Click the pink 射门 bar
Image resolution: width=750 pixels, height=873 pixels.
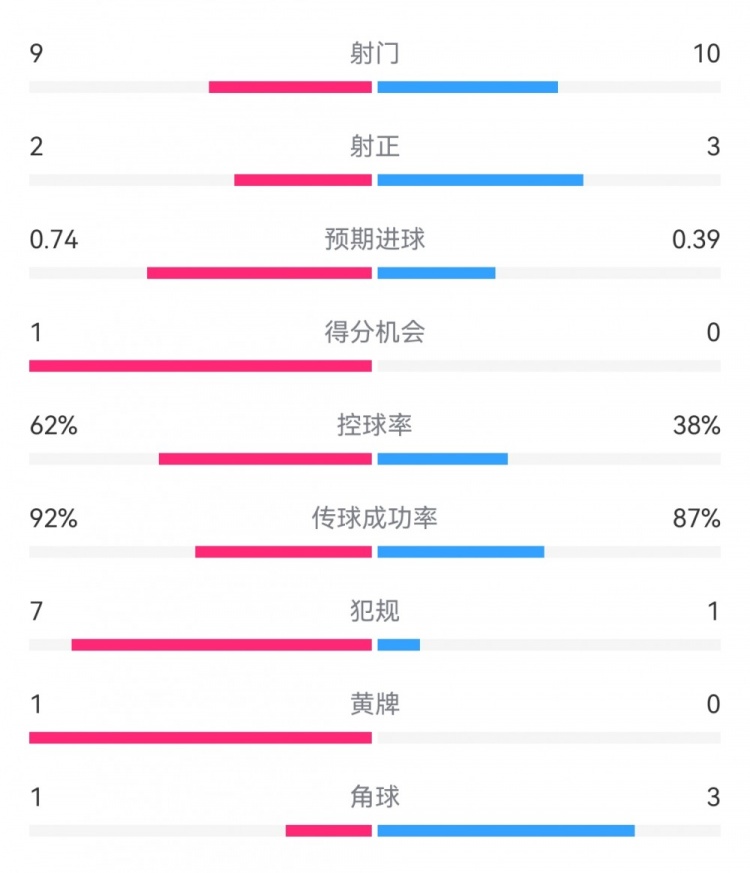[x=290, y=87]
